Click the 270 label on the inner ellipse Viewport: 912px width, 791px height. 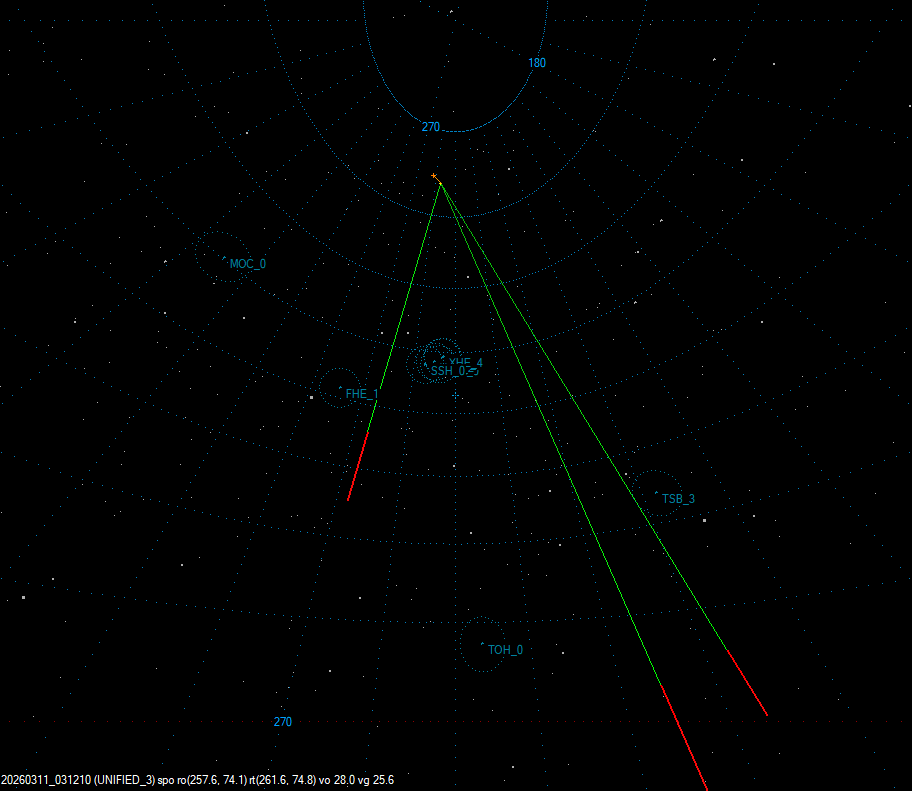pyautogui.click(x=430, y=127)
